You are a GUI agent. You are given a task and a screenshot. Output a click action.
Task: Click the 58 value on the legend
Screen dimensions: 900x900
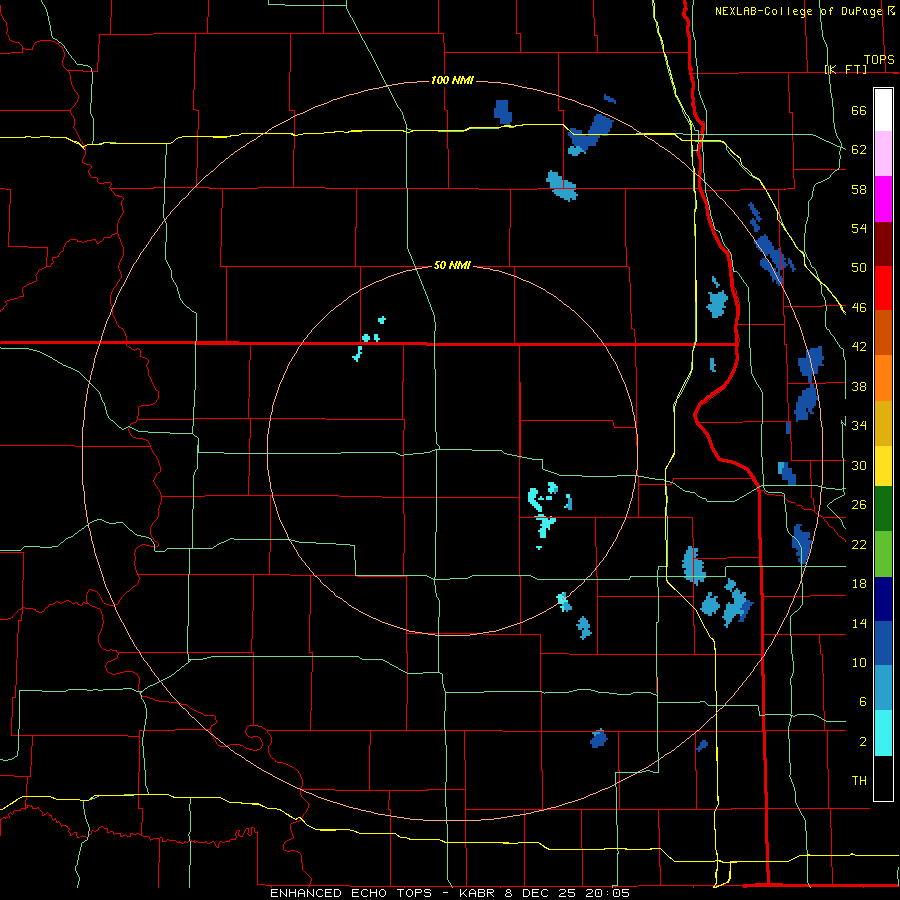click(859, 189)
